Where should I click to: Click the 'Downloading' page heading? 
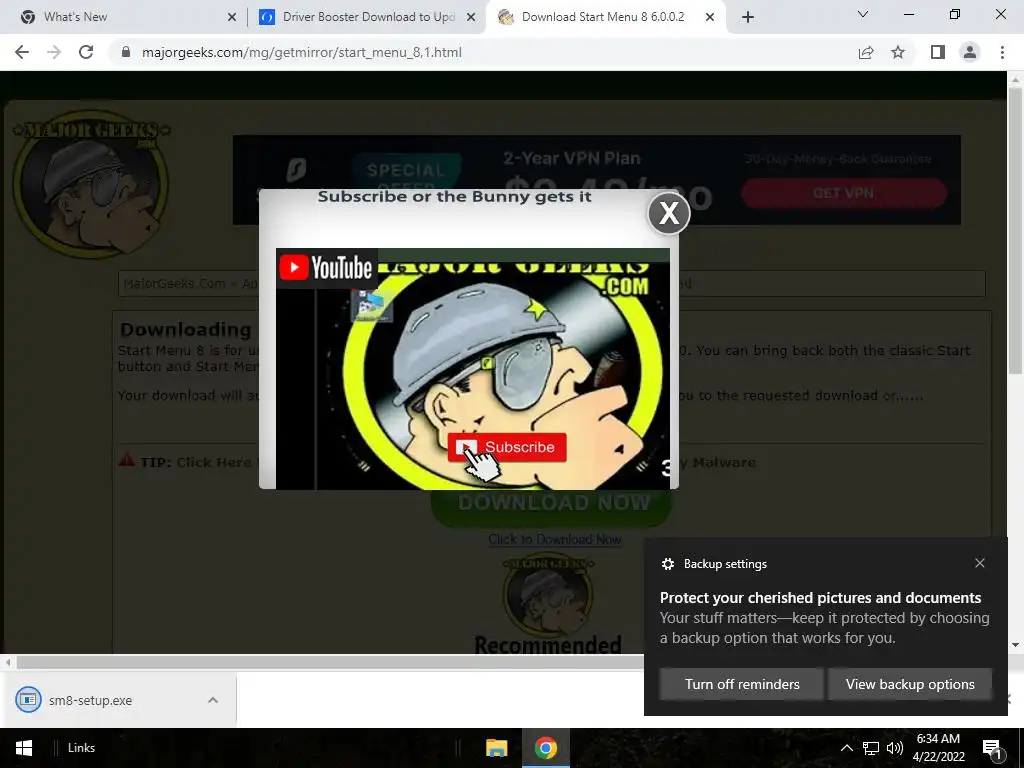point(185,329)
